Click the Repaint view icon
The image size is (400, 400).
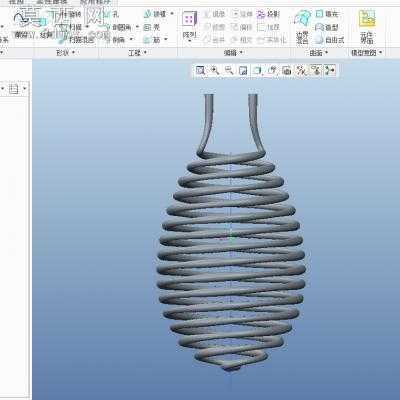pyautogui.click(x=243, y=70)
